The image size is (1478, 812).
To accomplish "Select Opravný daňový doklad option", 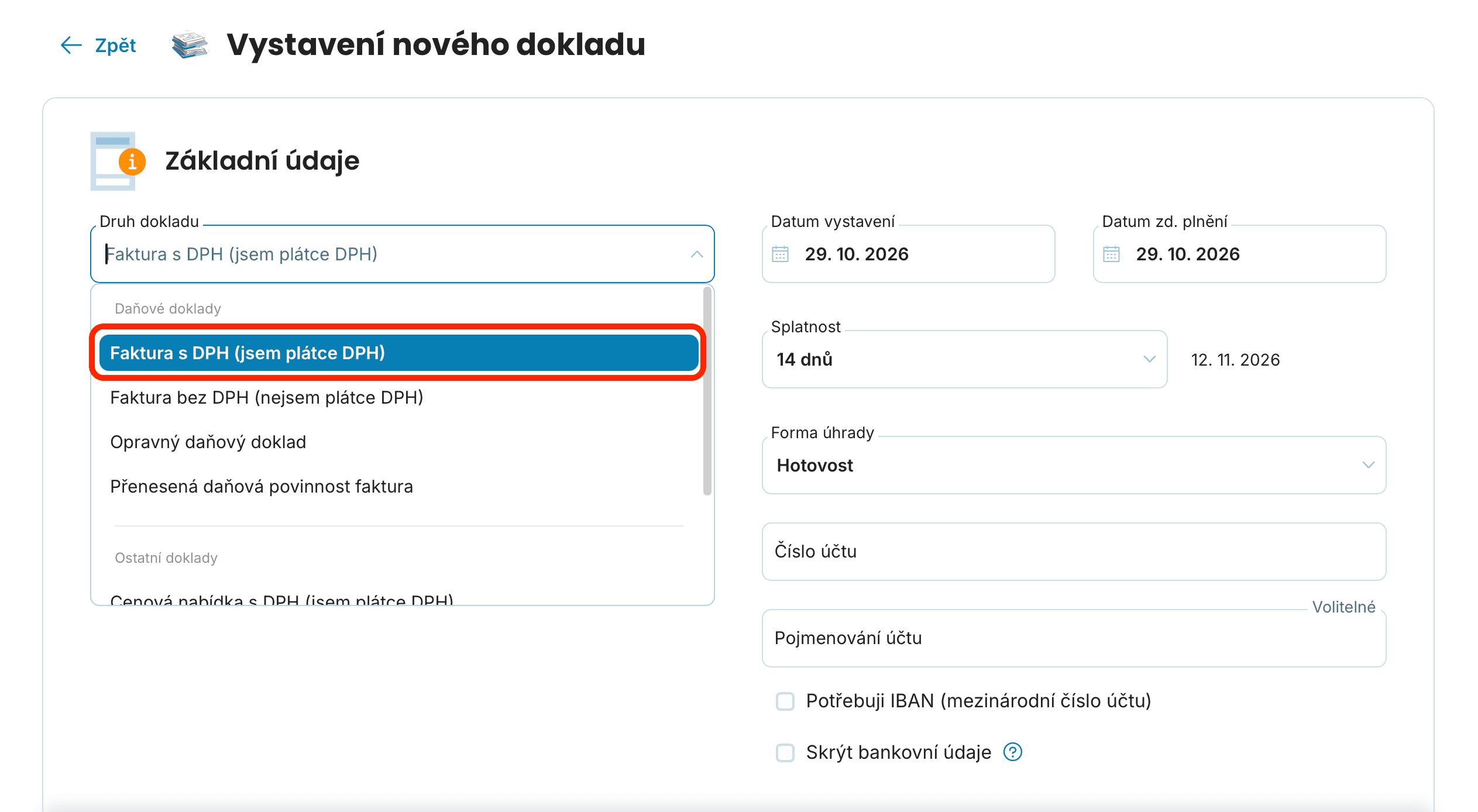I will pos(398,442).
